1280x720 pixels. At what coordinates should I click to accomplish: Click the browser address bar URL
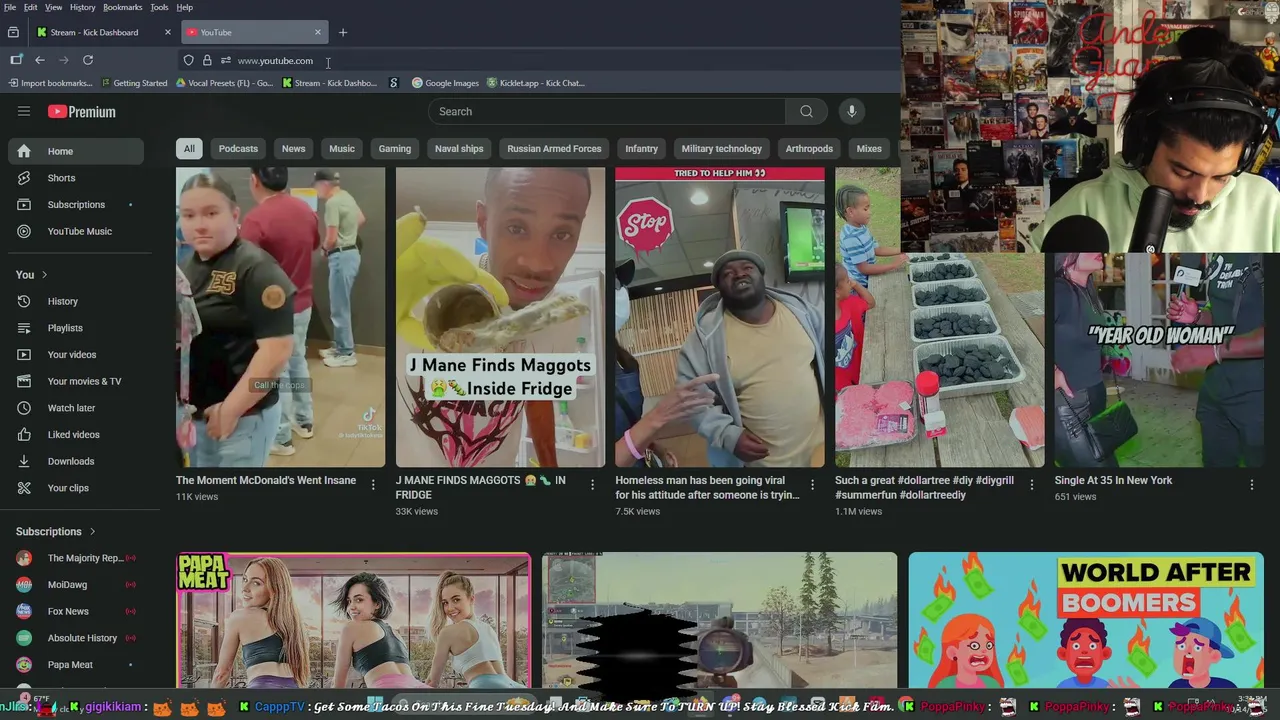pos(275,61)
